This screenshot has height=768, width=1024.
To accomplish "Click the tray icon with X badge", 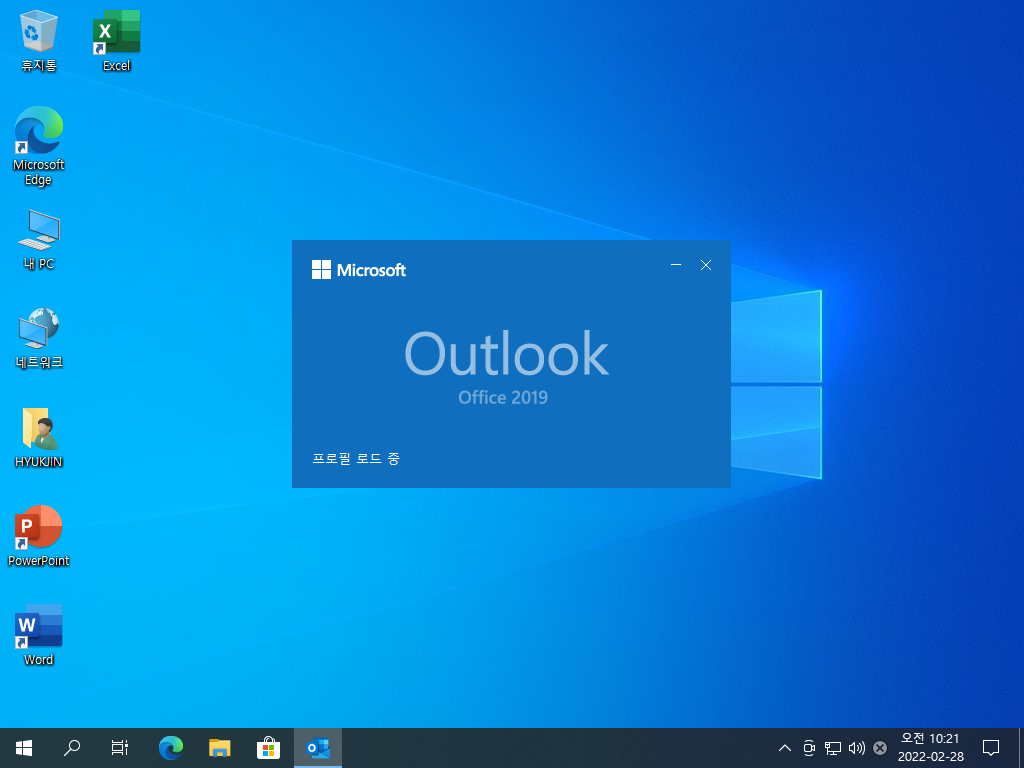I will (x=880, y=748).
